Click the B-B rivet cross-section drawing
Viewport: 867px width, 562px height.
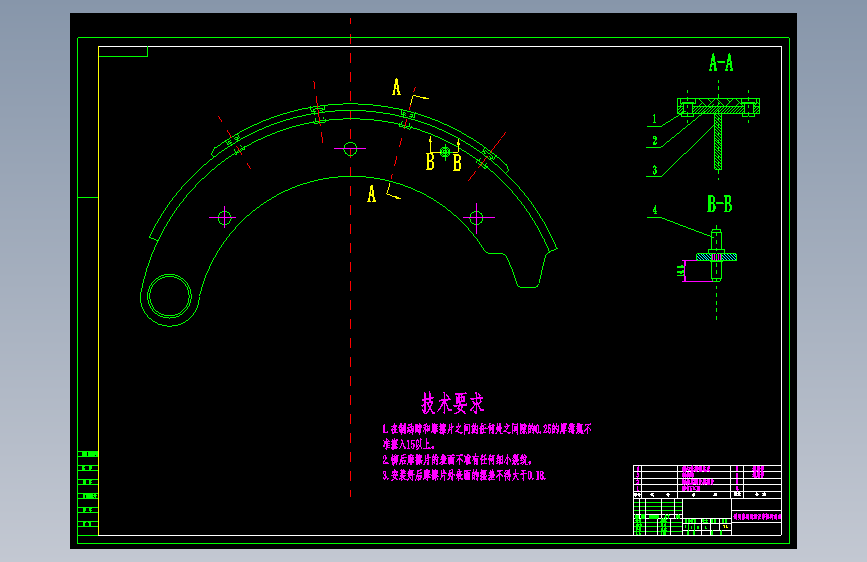[716, 256]
